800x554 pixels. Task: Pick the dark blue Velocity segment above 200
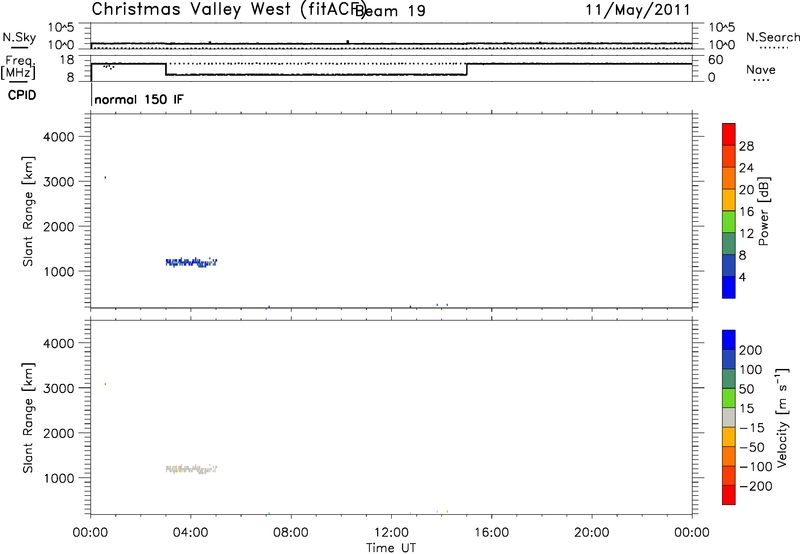[729, 340]
